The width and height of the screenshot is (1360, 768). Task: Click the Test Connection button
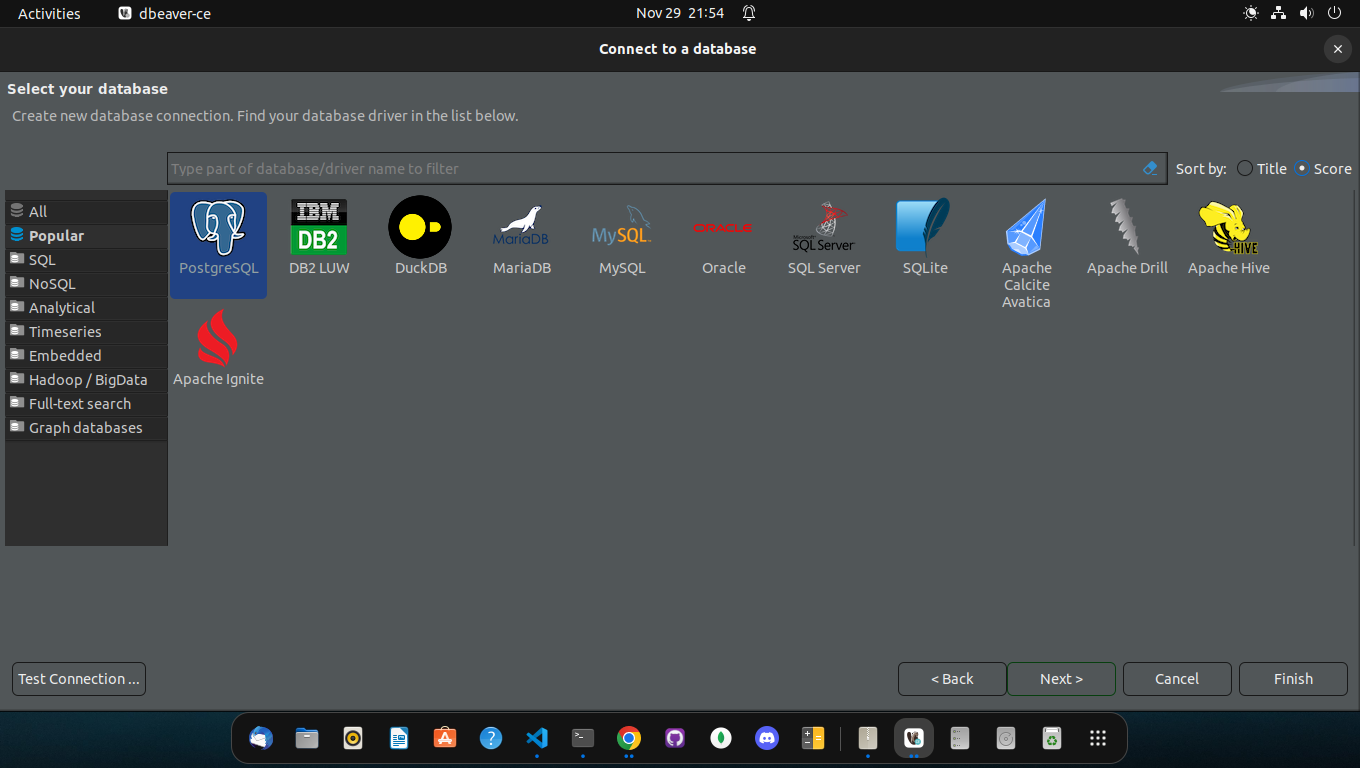[x=79, y=679]
